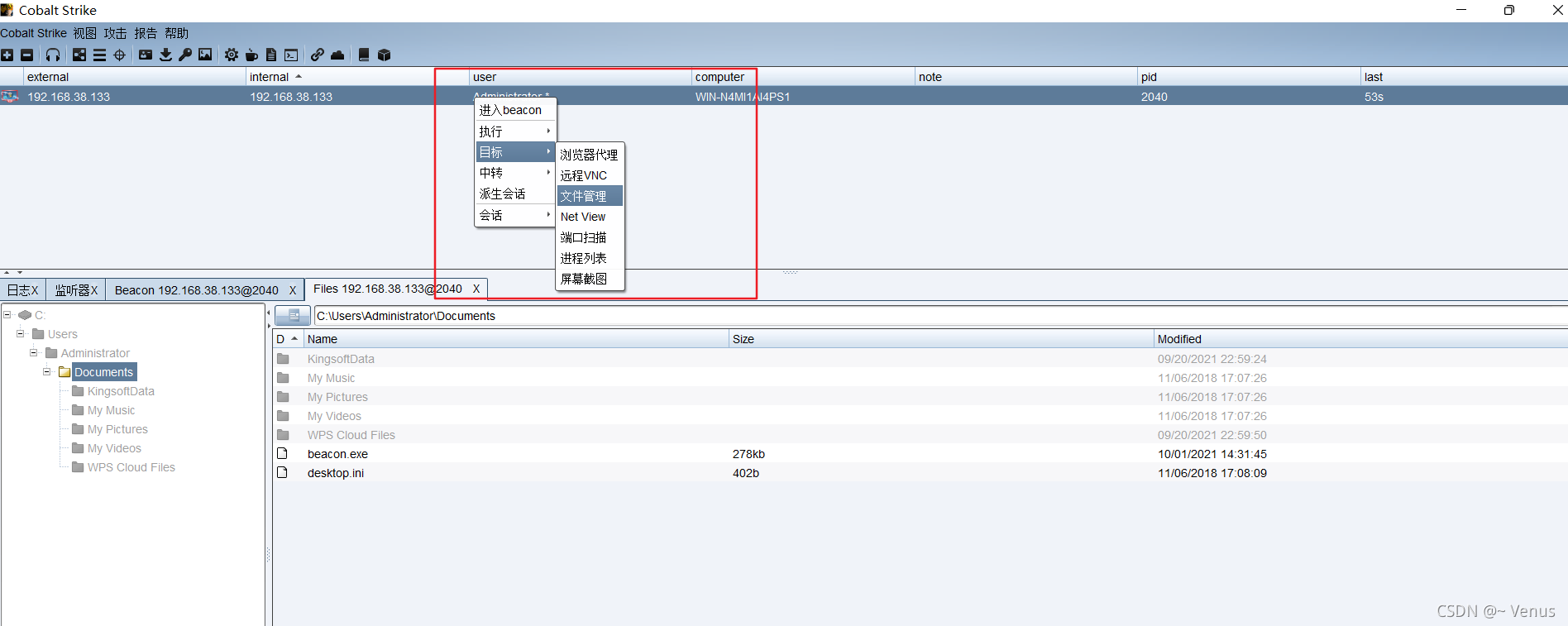Click the KingsoftData folder icon in file list
Image resolution: width=1568 pixels, height=626 pixels.
pos(283,358)
